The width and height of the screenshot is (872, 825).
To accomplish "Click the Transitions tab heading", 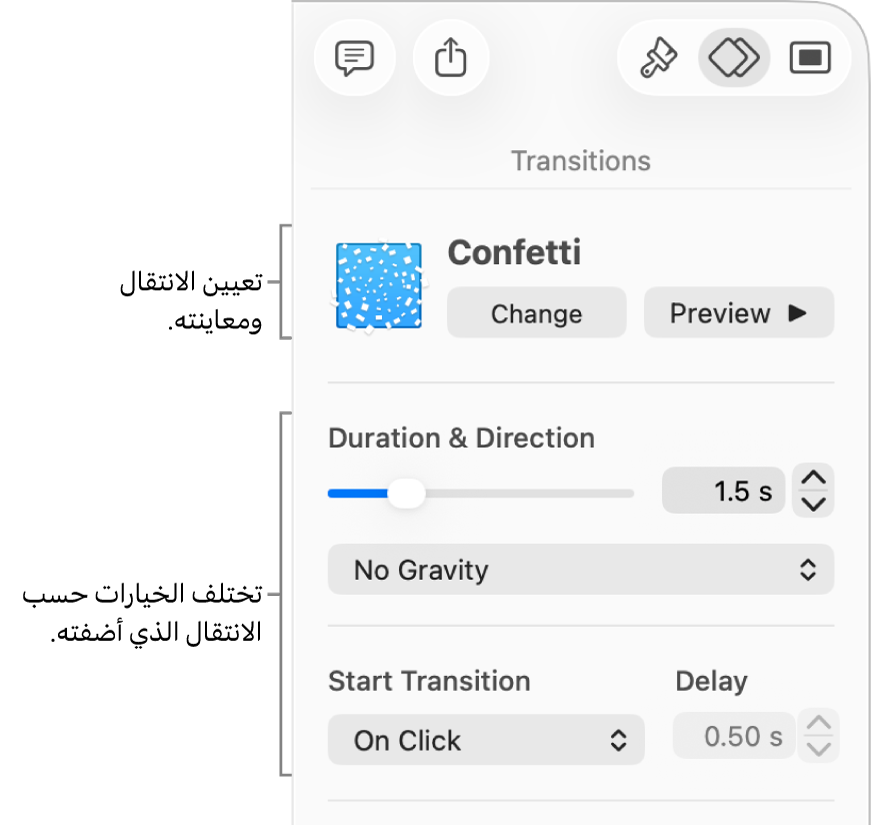I will click(580, 161).
